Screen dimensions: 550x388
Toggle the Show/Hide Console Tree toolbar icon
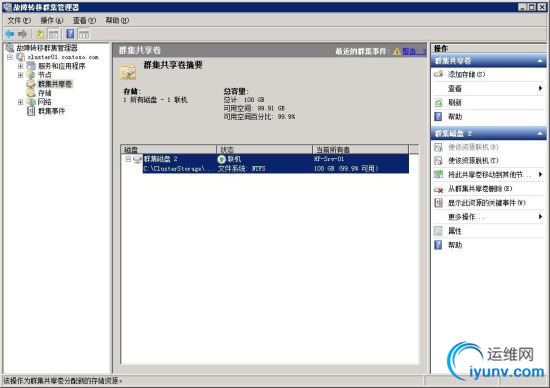coord(53,34)
